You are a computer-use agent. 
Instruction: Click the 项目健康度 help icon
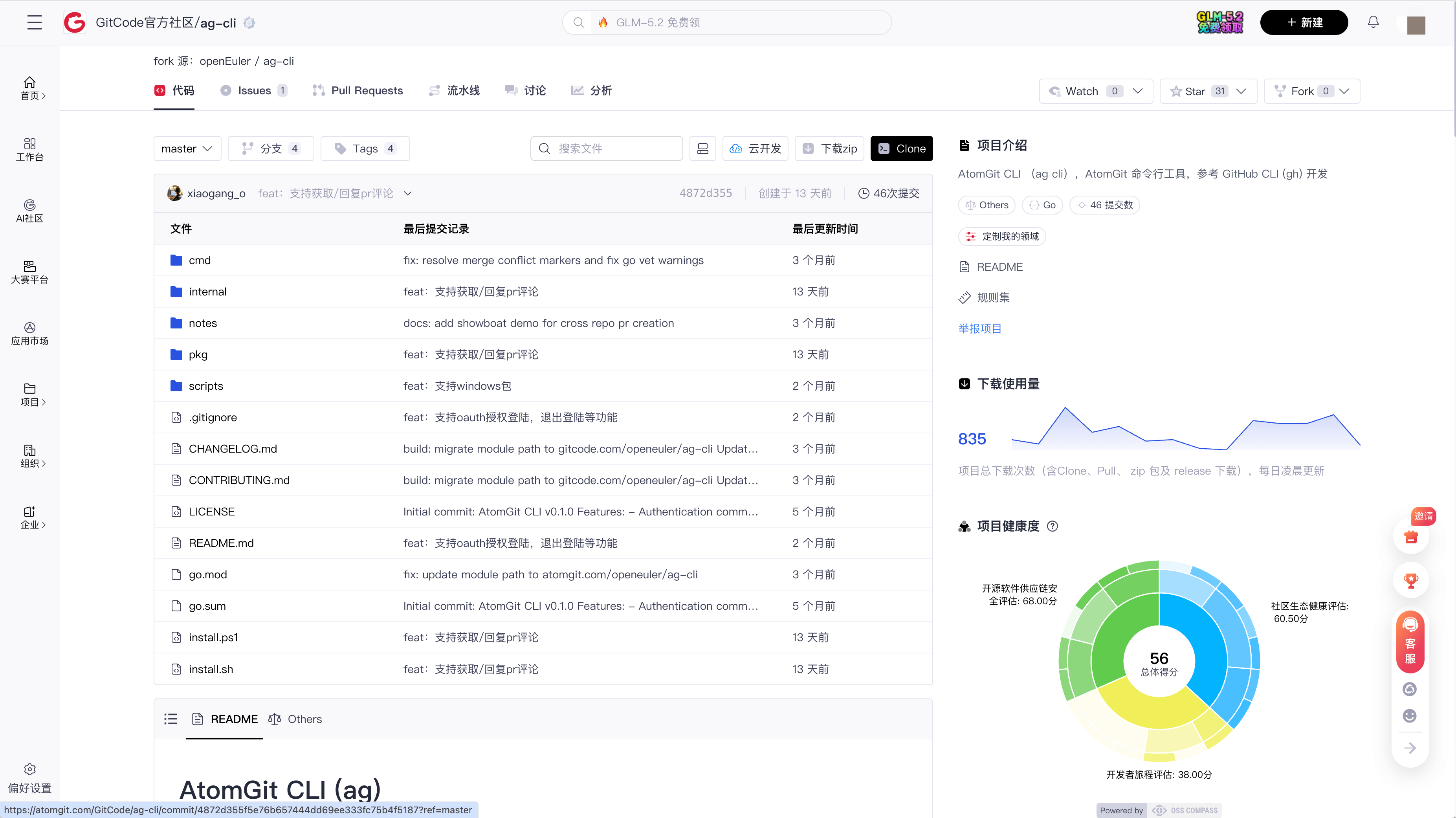(x=1053, y=526)
